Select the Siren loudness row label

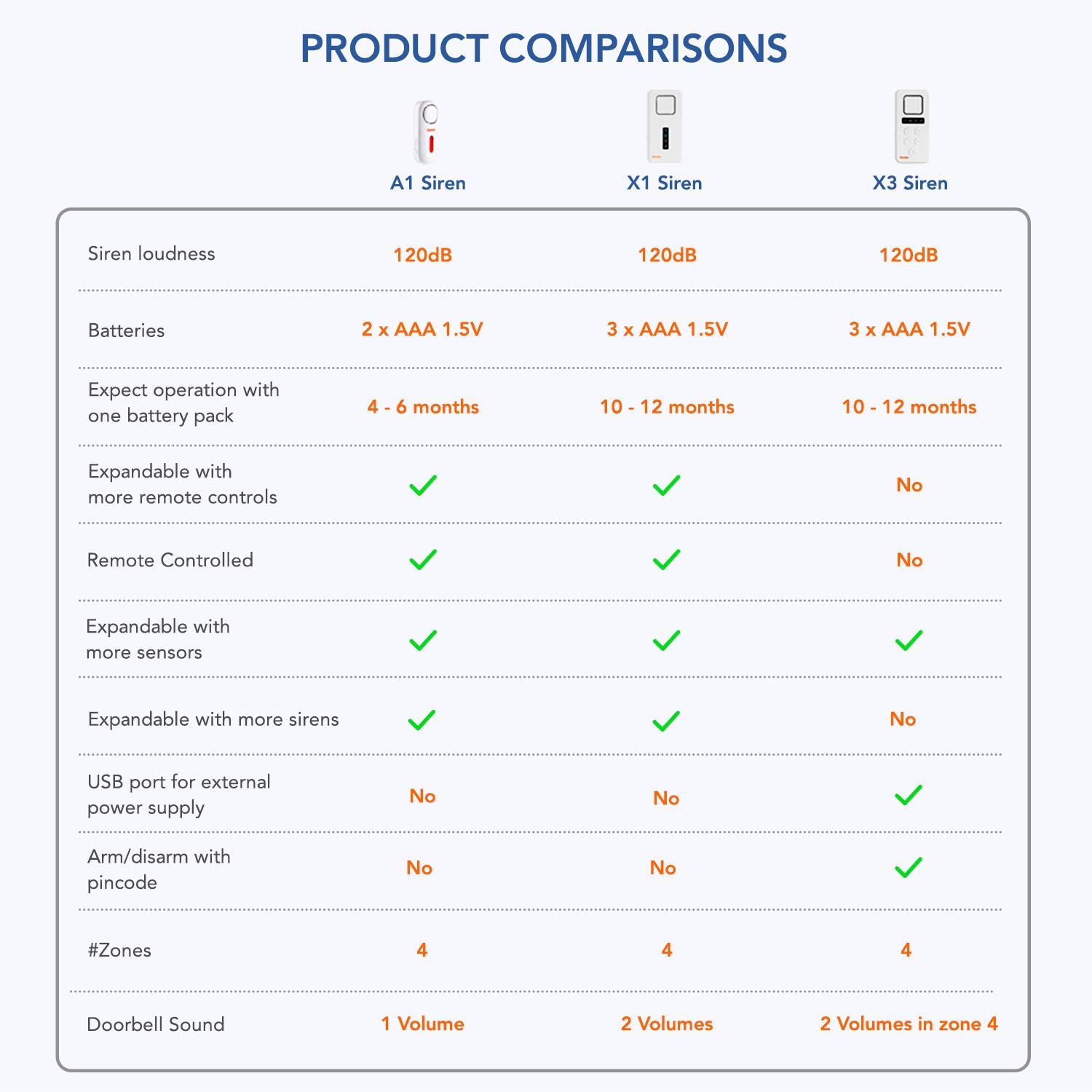tap(151, 253)
